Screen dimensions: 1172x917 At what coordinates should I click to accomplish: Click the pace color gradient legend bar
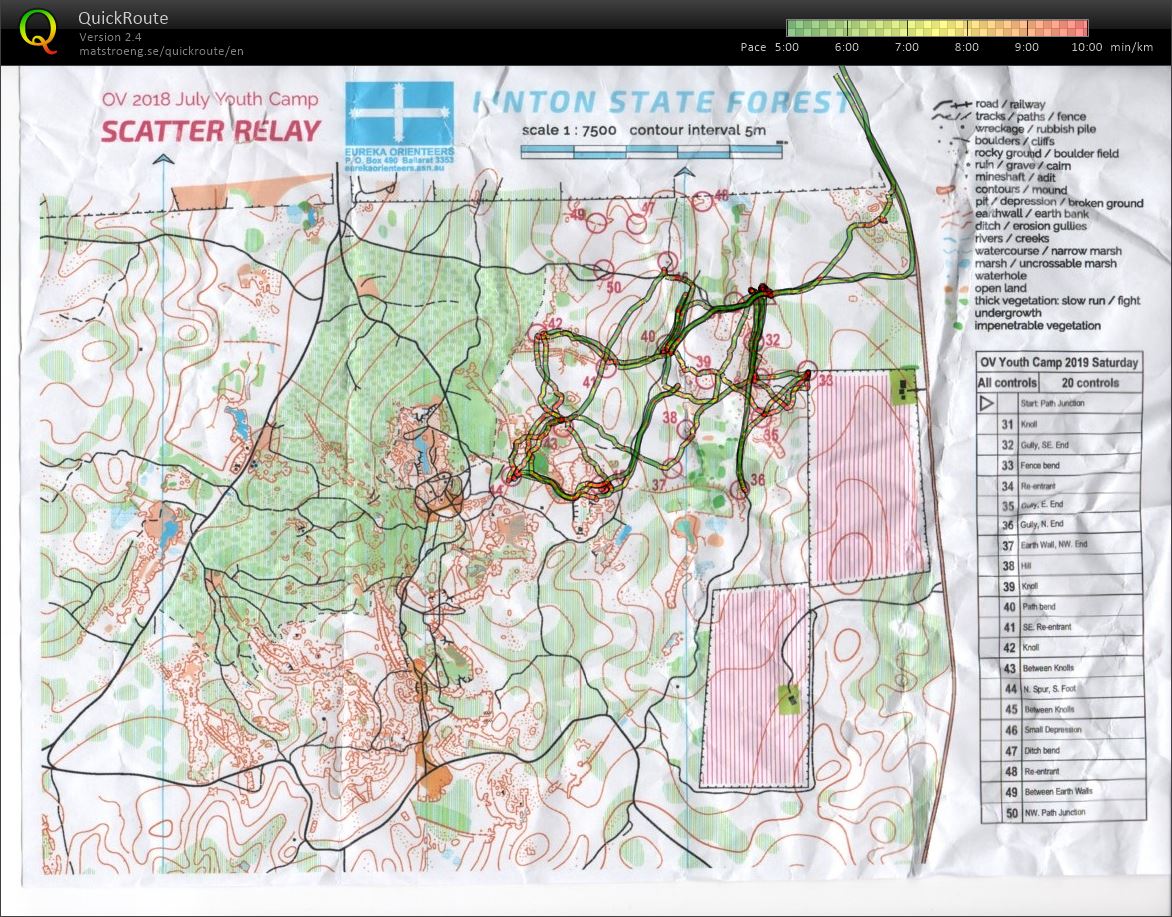937,28
